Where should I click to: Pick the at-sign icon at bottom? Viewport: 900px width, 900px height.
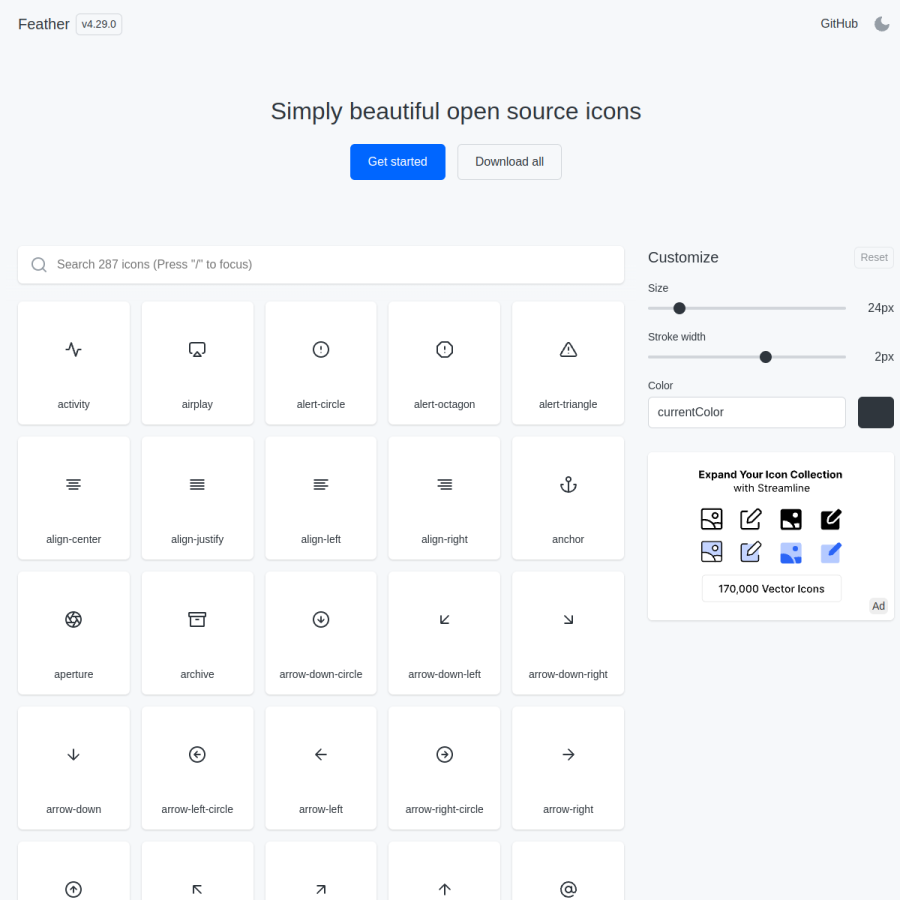click(568, 871)
